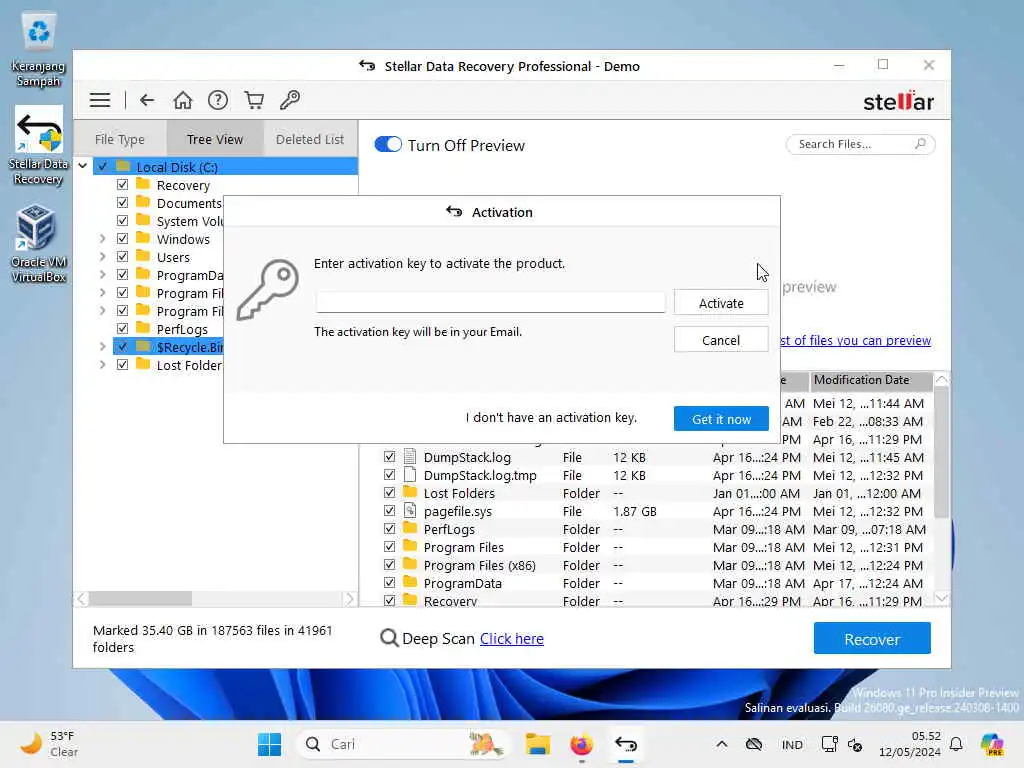Screen dimensions: 1024x768
Task: Click the Windows folder icon in tree
Action: 142,238
